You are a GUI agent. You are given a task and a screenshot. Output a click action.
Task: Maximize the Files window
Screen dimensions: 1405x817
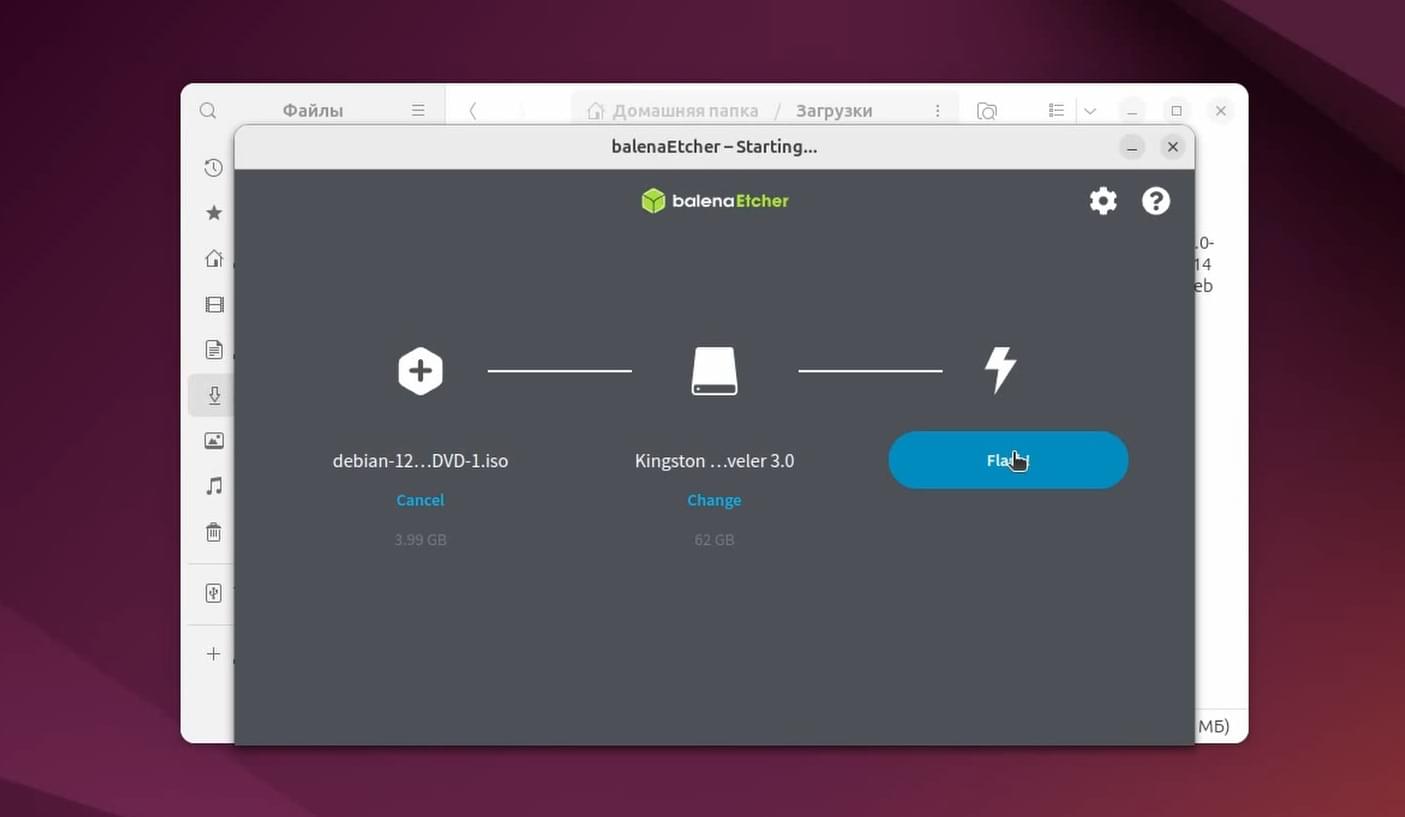pyautogui.click(x=1176, y=111)
